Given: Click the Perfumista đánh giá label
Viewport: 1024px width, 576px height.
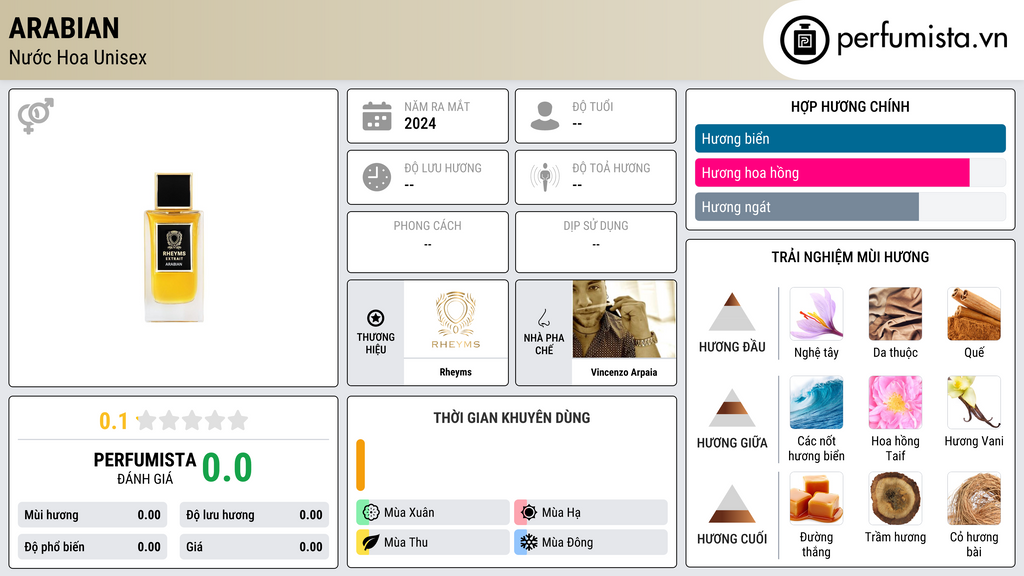Looking at the screenshot, I should (x=145, y=468).
